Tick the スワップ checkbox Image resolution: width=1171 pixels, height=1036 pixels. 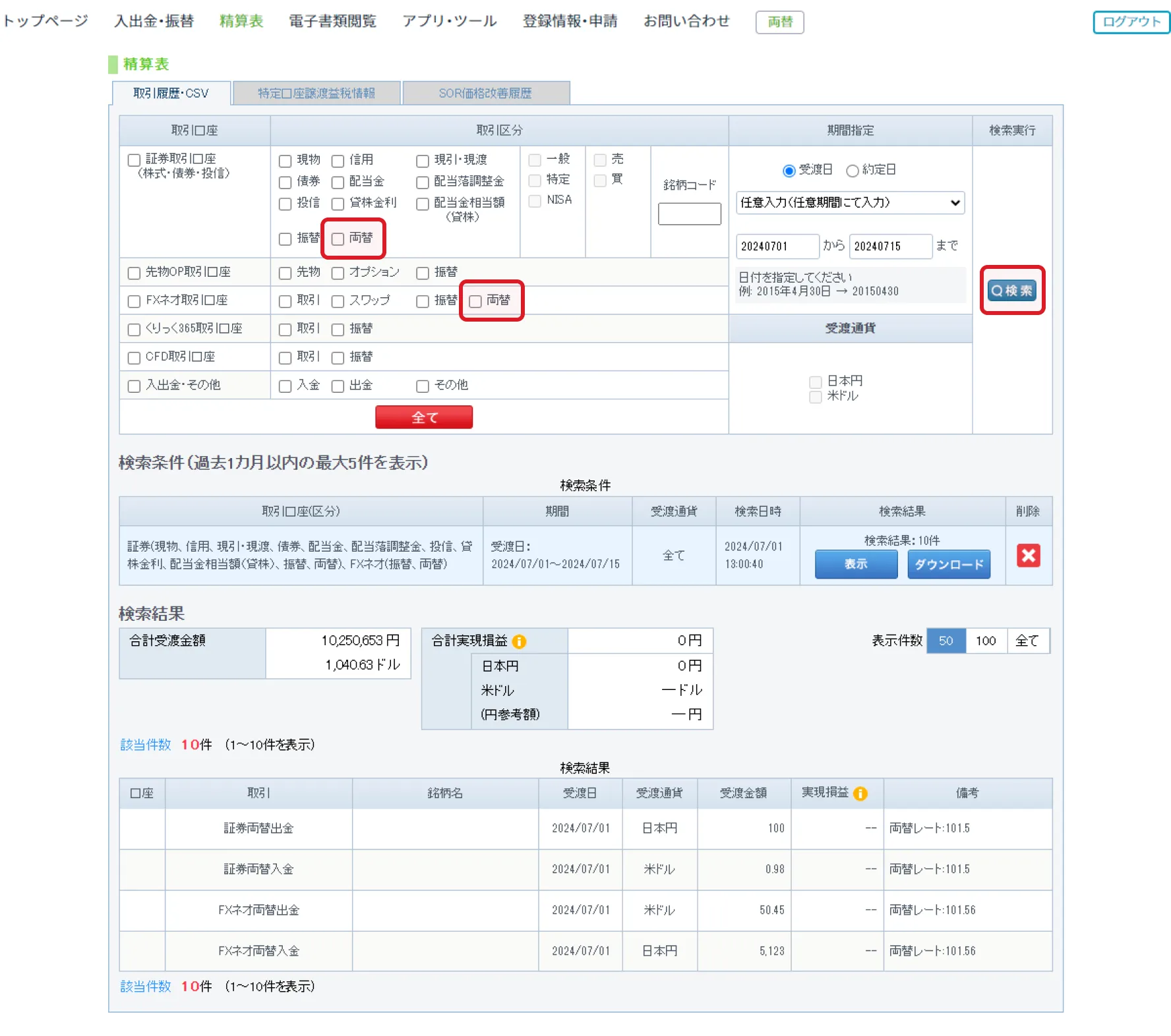338,301
